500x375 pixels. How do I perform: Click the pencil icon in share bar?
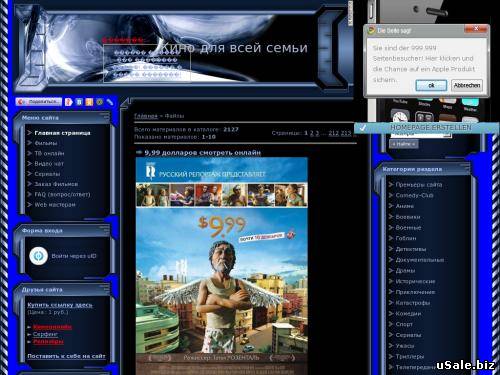point(109,102)
